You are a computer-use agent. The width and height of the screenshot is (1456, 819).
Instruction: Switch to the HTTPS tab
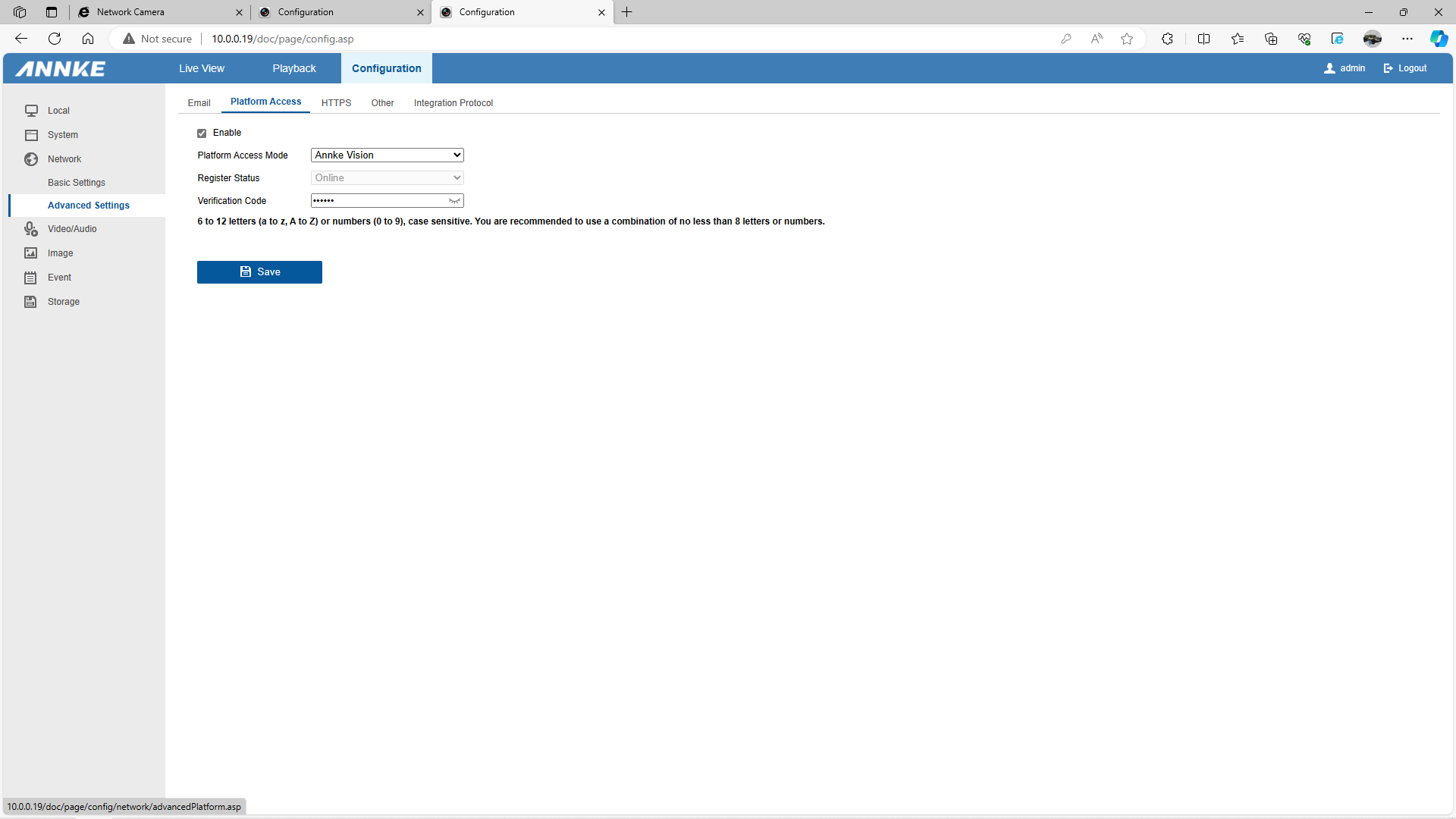click(x=336, y=103)
